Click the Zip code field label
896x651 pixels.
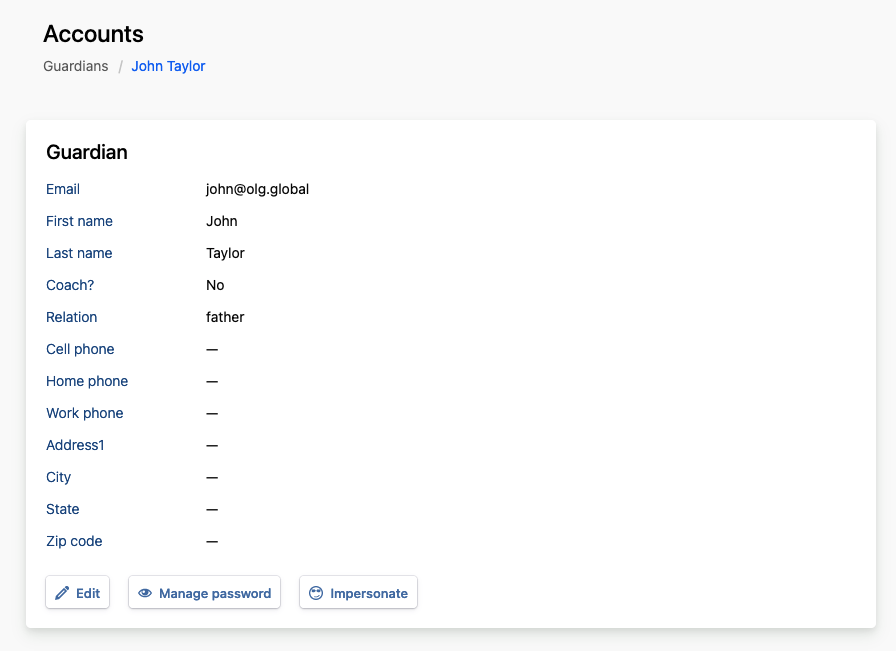pyautogui.click(x=74, y=541)
